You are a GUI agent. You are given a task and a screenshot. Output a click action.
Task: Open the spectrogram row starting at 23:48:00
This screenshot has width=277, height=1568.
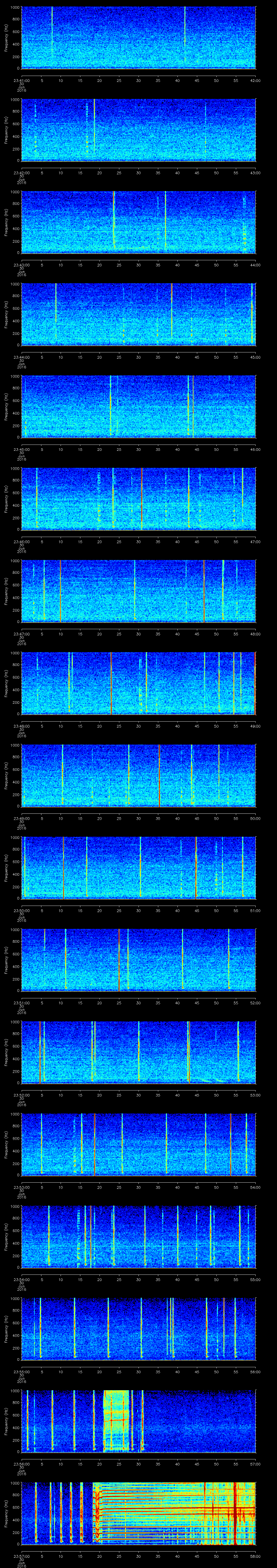coord(139,683)
